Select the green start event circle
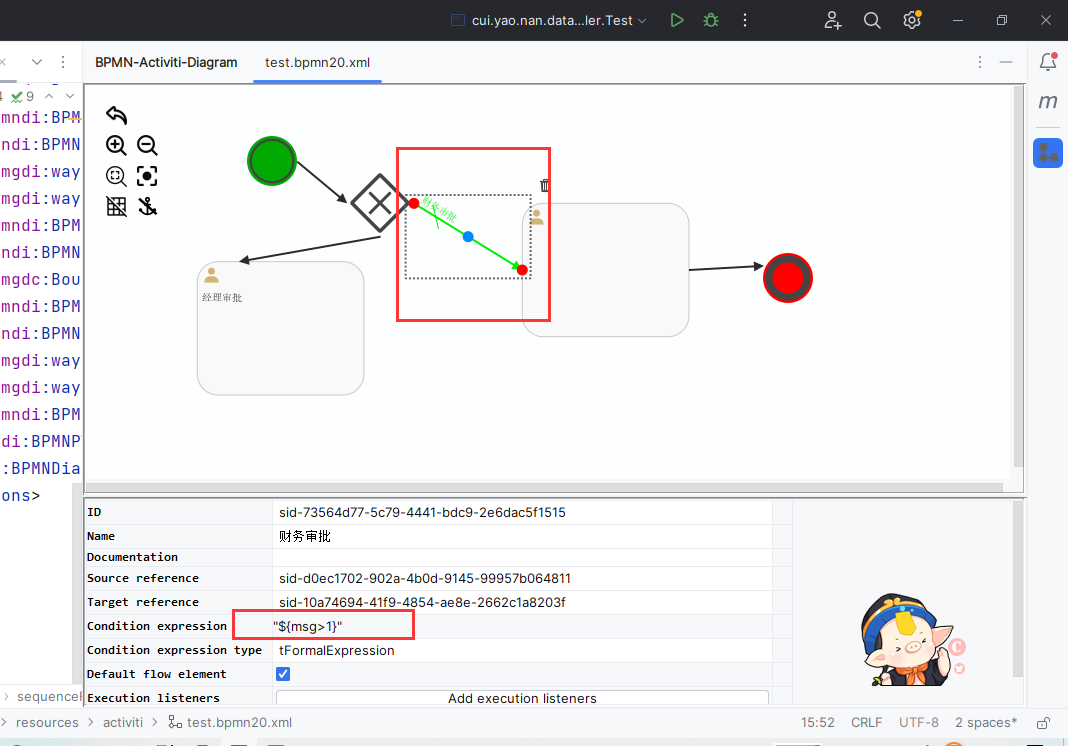The image size is (1068, 746). pyautogui.click(x=272, y=161)
